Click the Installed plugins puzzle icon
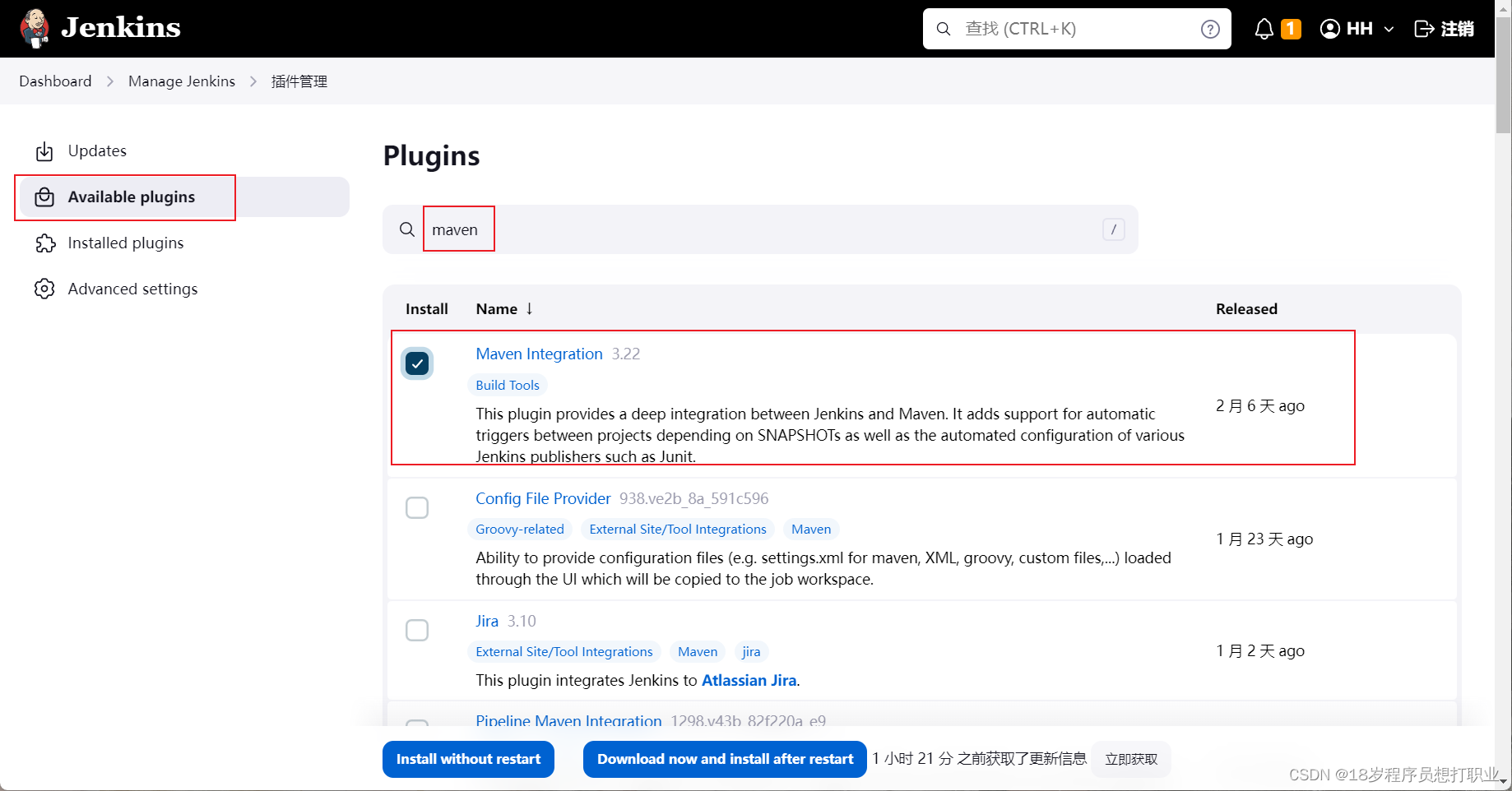The image size is (1512, 791). 45,243
